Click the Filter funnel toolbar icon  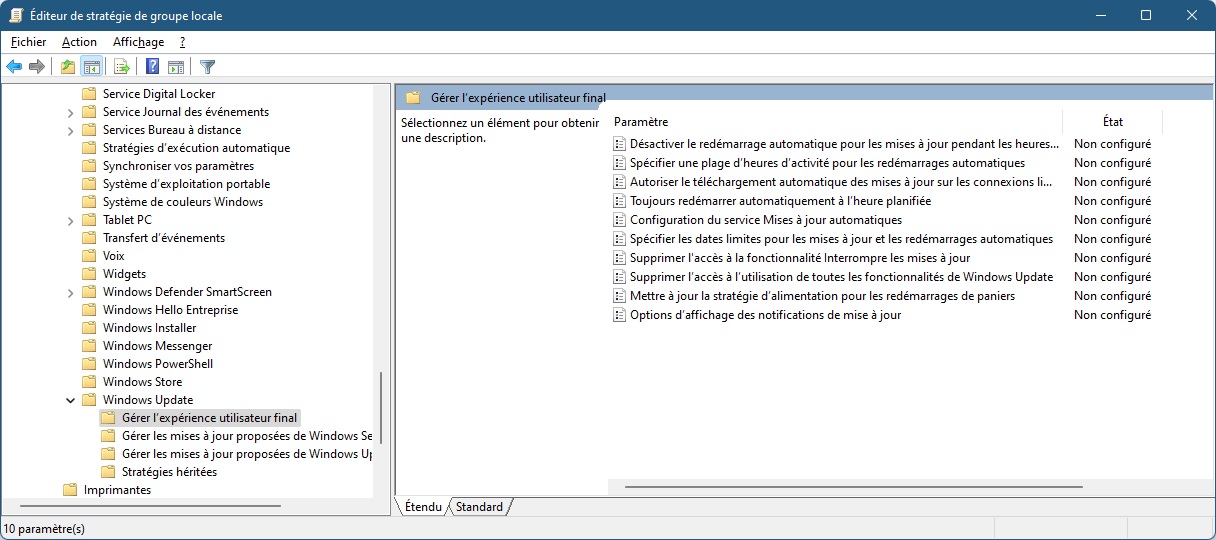point(207,67)
